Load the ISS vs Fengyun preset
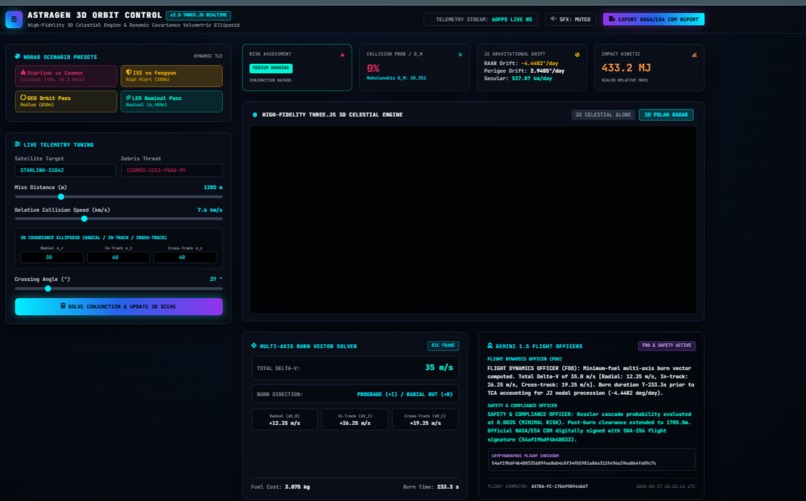Image resolution: width=806 pixels, height=501 pixels. pyautogui.click(x=172, y=76)
